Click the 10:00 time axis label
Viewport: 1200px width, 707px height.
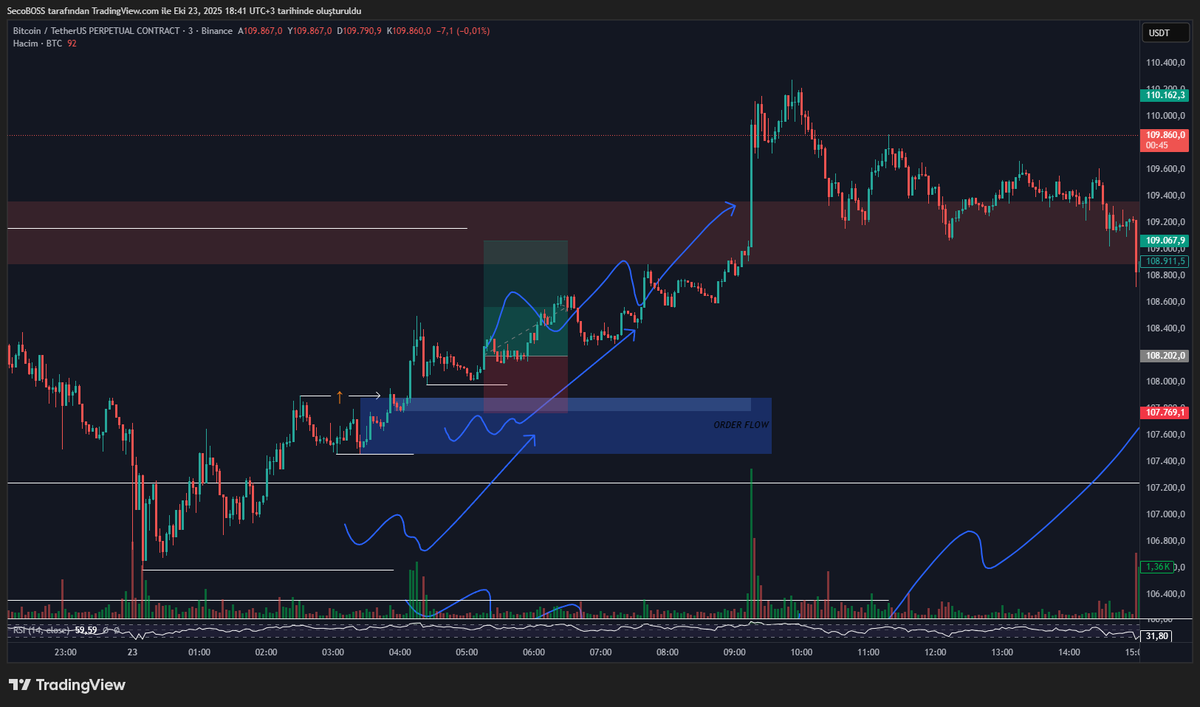[801, 652]
